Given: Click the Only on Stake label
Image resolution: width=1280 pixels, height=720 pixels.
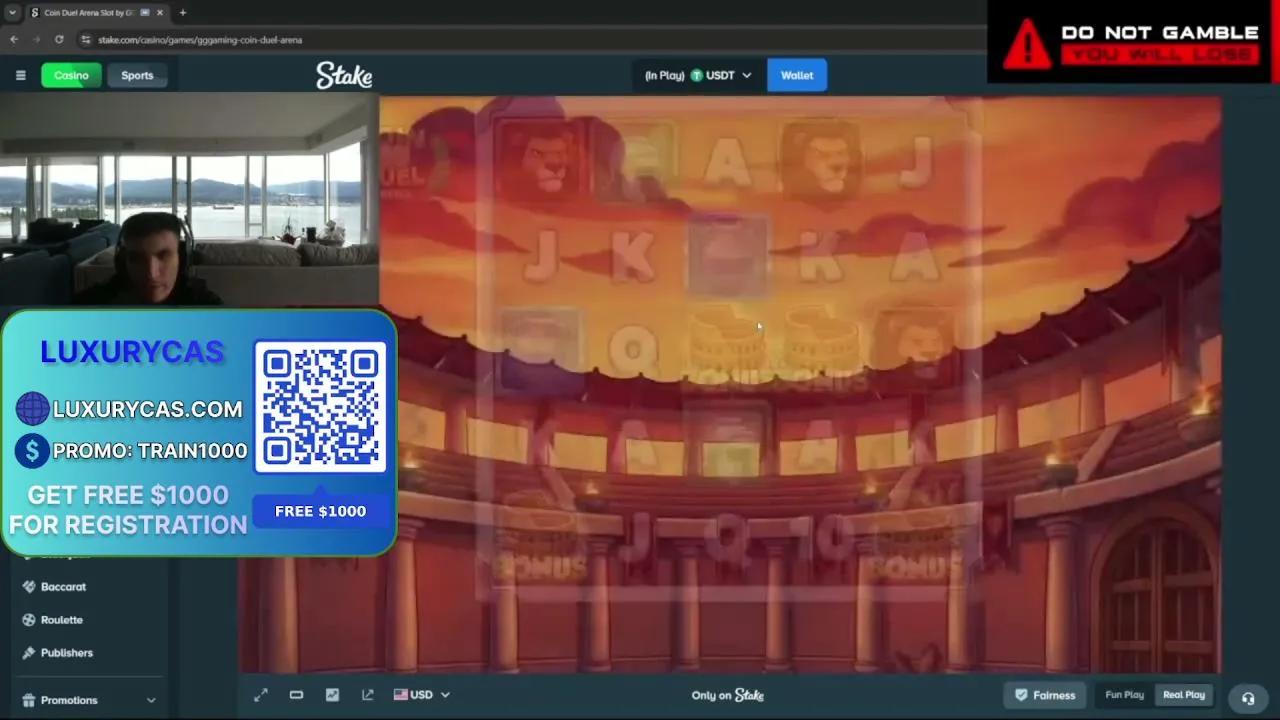Looking at the screenshot, I should point(727,695).
